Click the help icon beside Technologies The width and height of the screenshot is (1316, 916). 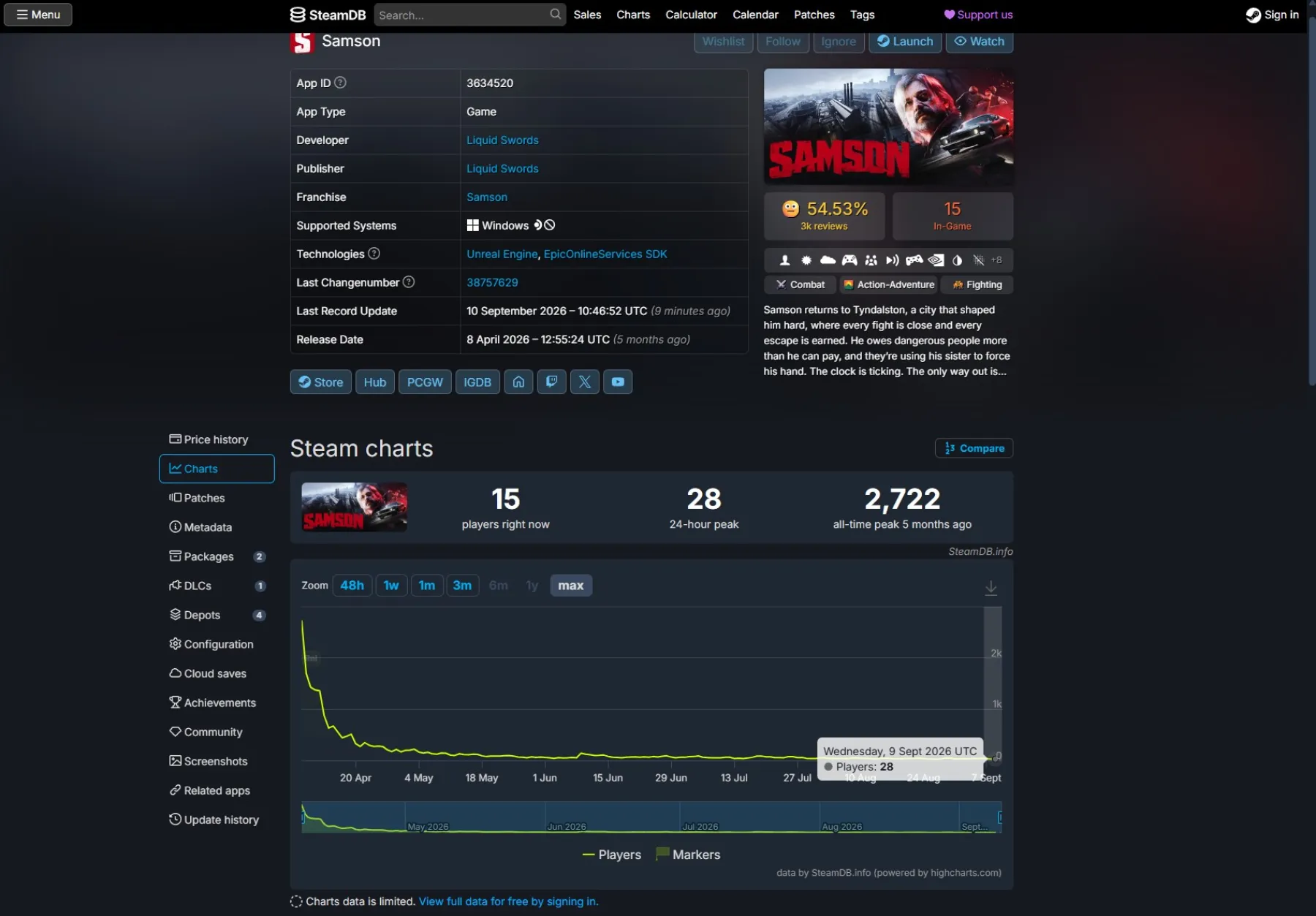tap(374, 254)
